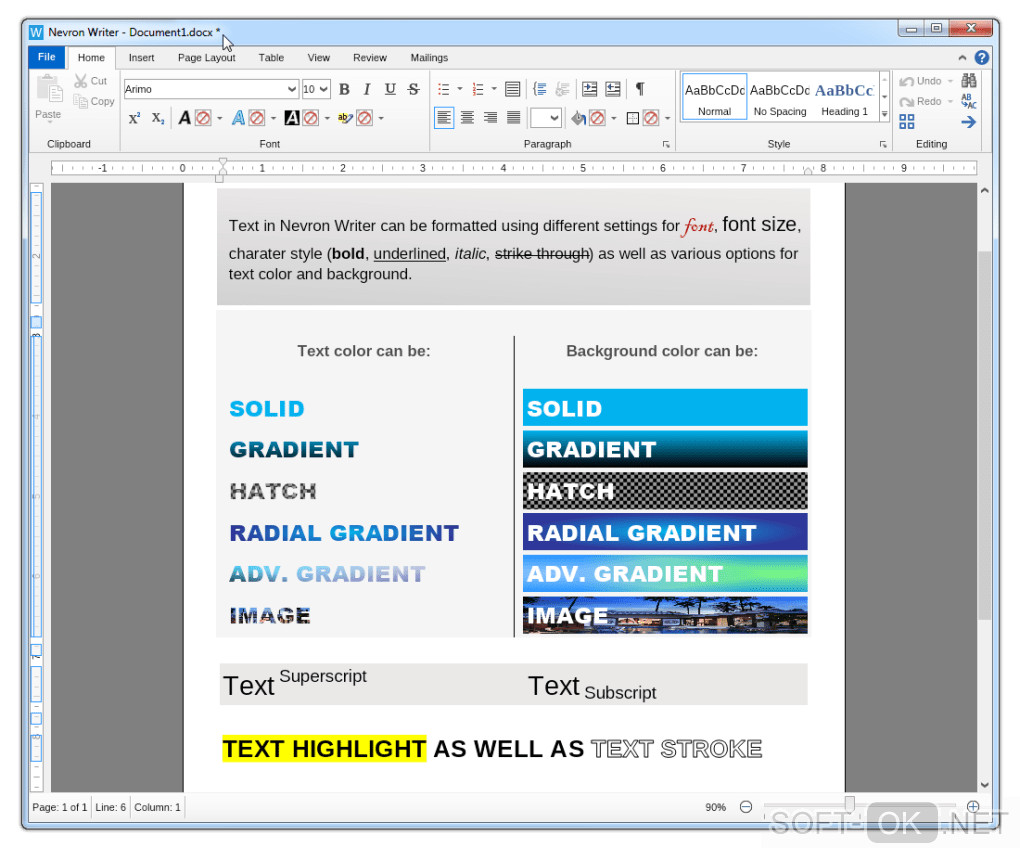
Task: Apply the Normal style
Action: click(714, 97)
